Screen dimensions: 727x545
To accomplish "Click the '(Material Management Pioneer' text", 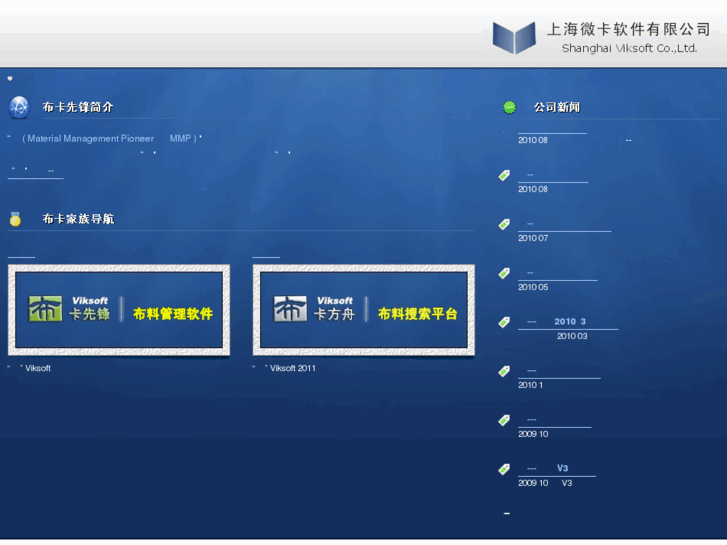I will [x=88, y=138].
